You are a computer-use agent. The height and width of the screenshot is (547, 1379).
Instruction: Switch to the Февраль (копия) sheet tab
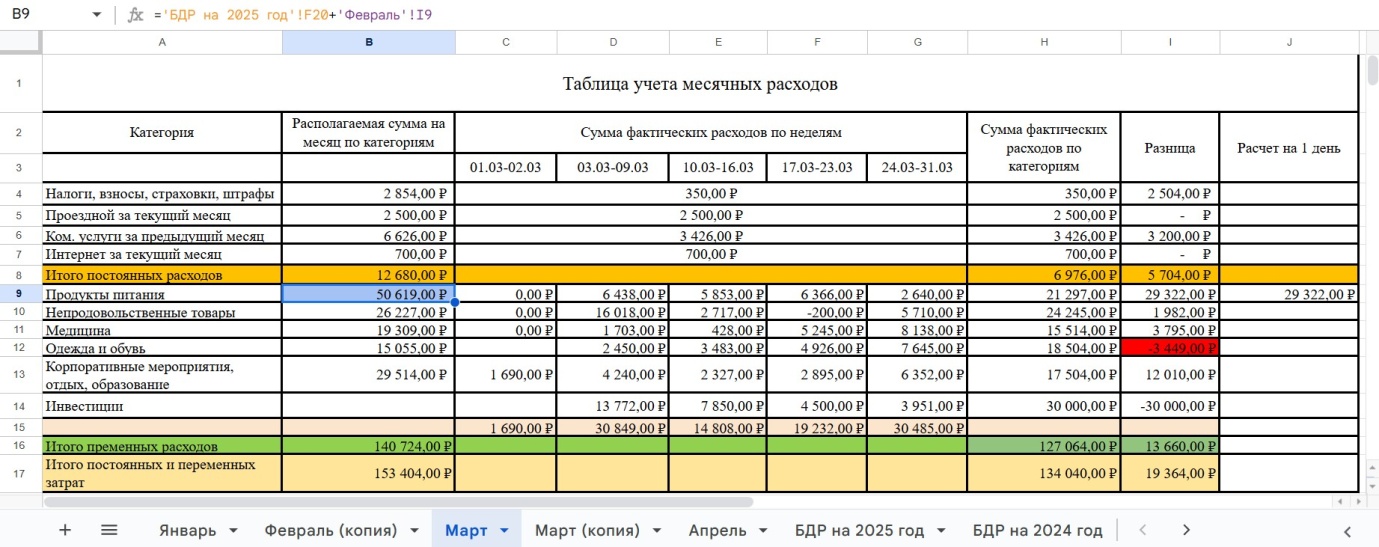pyautogui.click(x=330, y=530)
